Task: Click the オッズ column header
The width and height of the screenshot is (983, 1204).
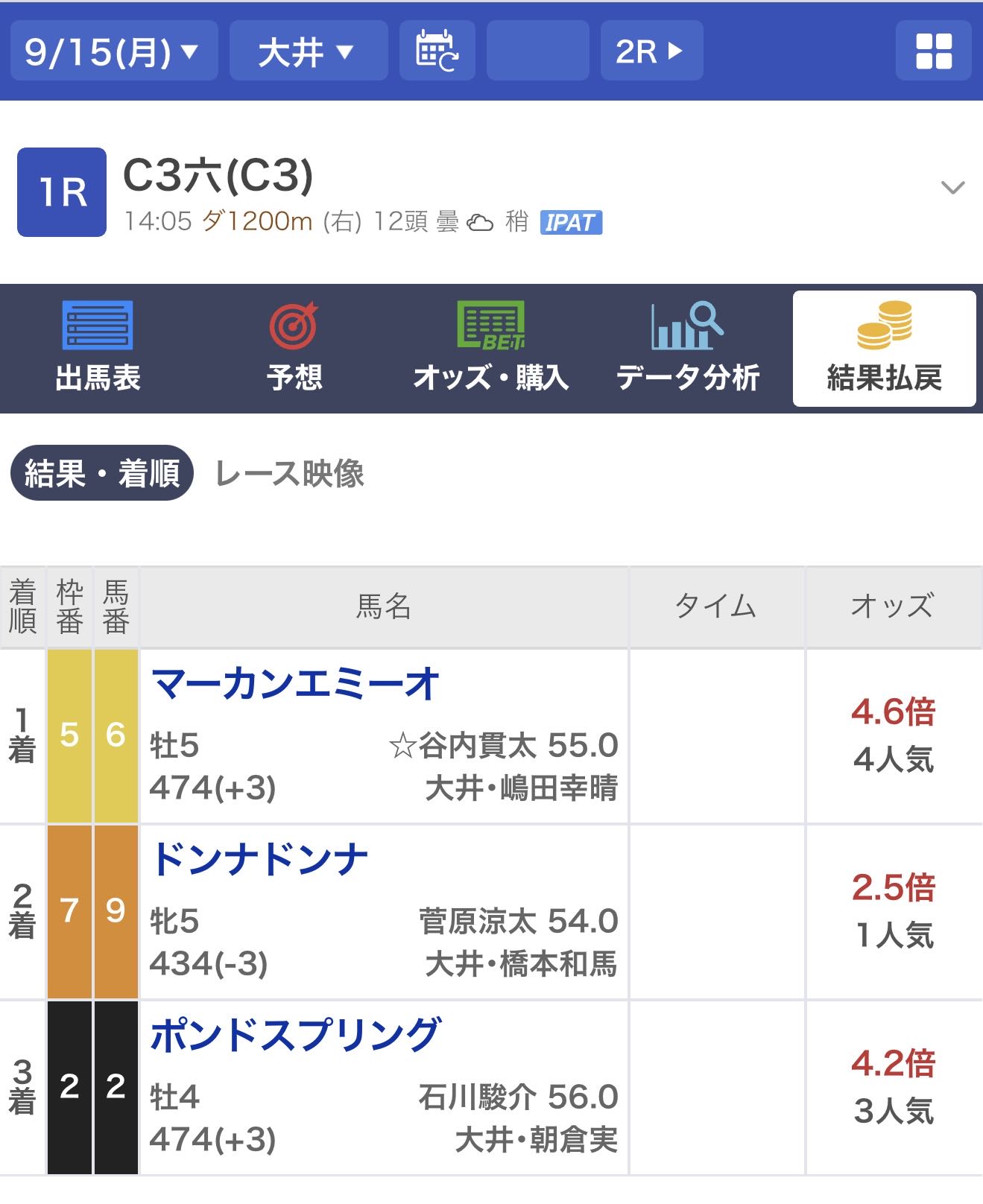Action: (893, 606)
